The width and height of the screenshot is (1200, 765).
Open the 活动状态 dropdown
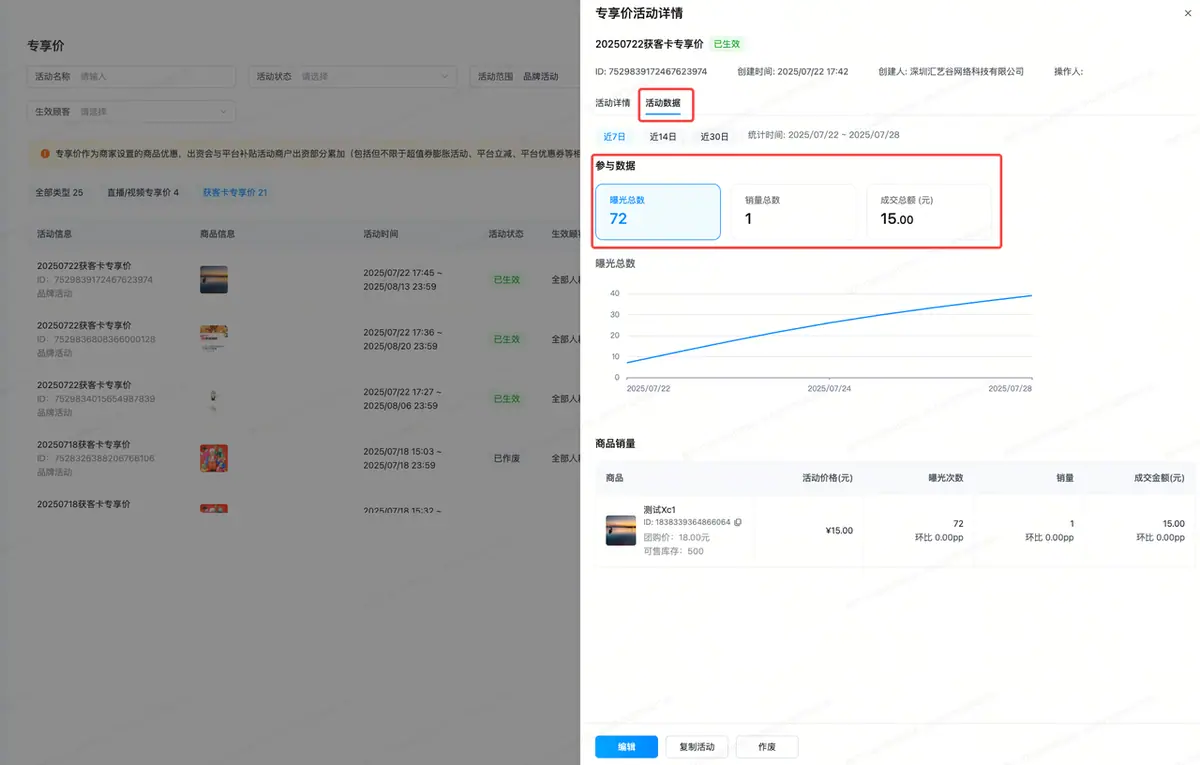pyautogui.click(x=353, y=76)
